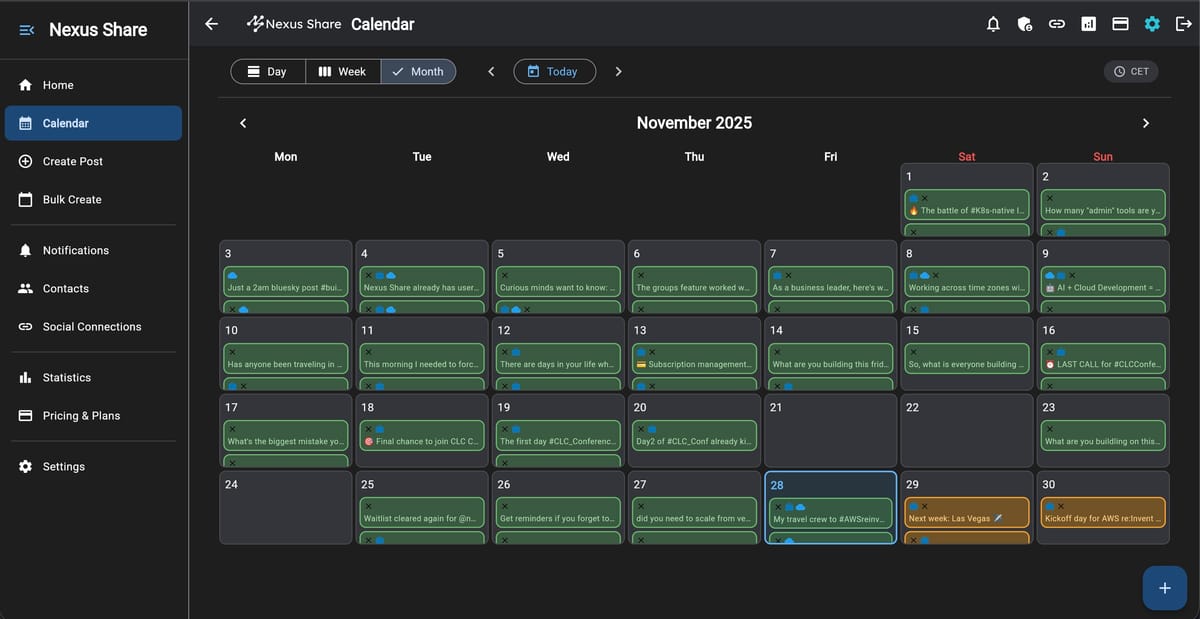Collapse the sidebar with the hamburger icon
Screen dimensions: 1200x619
tap(26, 28)
